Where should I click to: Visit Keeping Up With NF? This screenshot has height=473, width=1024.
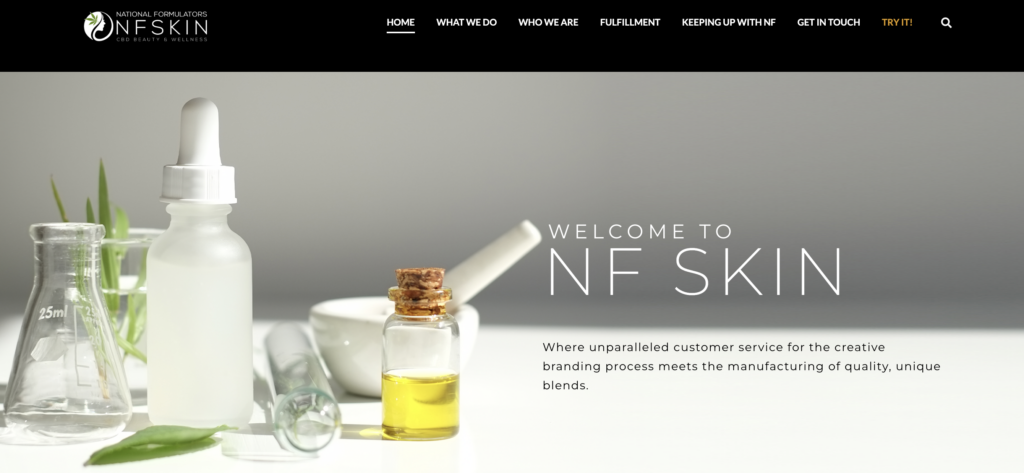pyautogui.click(x=729, y=22)
